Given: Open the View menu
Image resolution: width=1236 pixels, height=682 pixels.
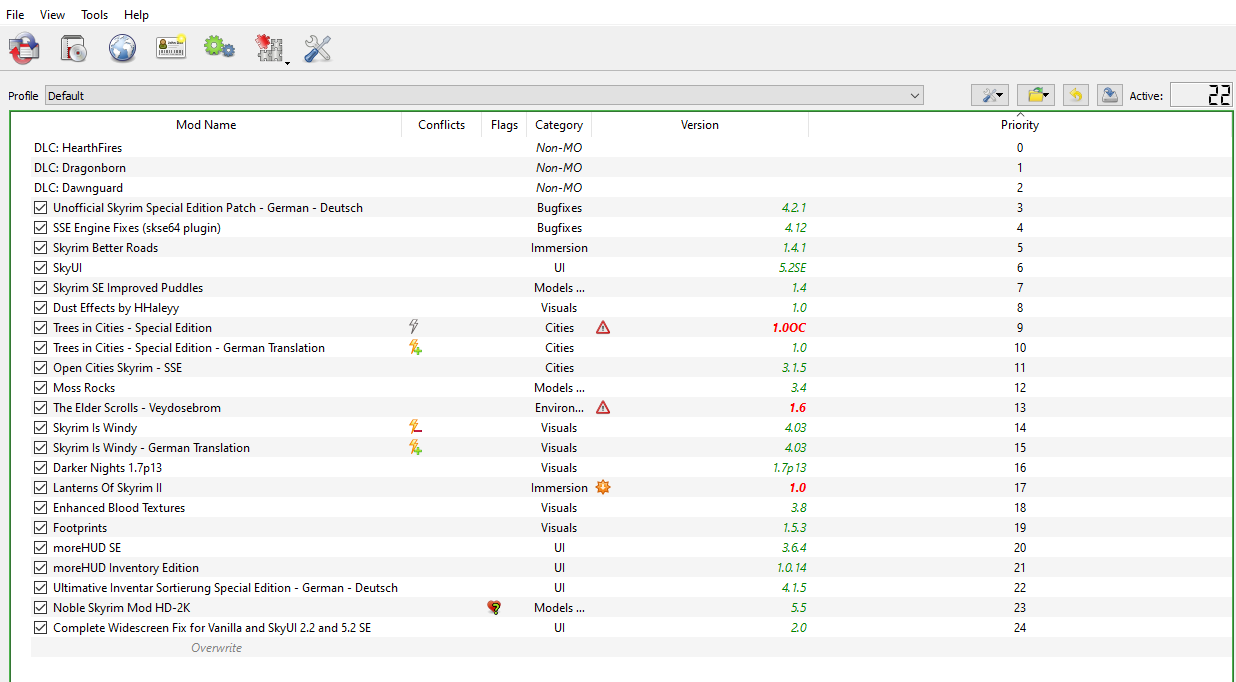Looking at the screenshot, I should coord(52,15).
